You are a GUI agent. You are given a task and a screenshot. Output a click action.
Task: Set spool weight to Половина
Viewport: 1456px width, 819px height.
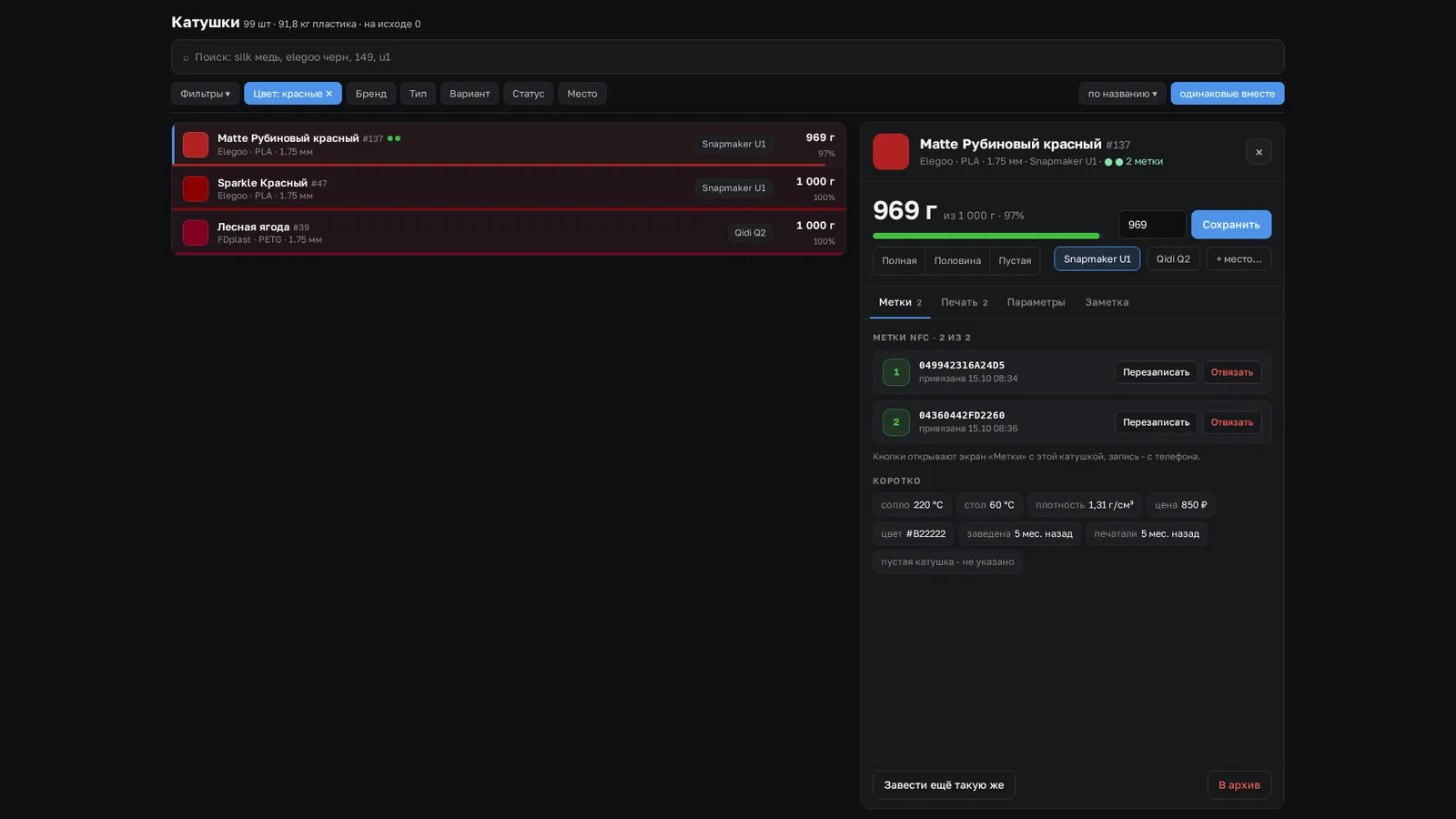tap(957, 260)
